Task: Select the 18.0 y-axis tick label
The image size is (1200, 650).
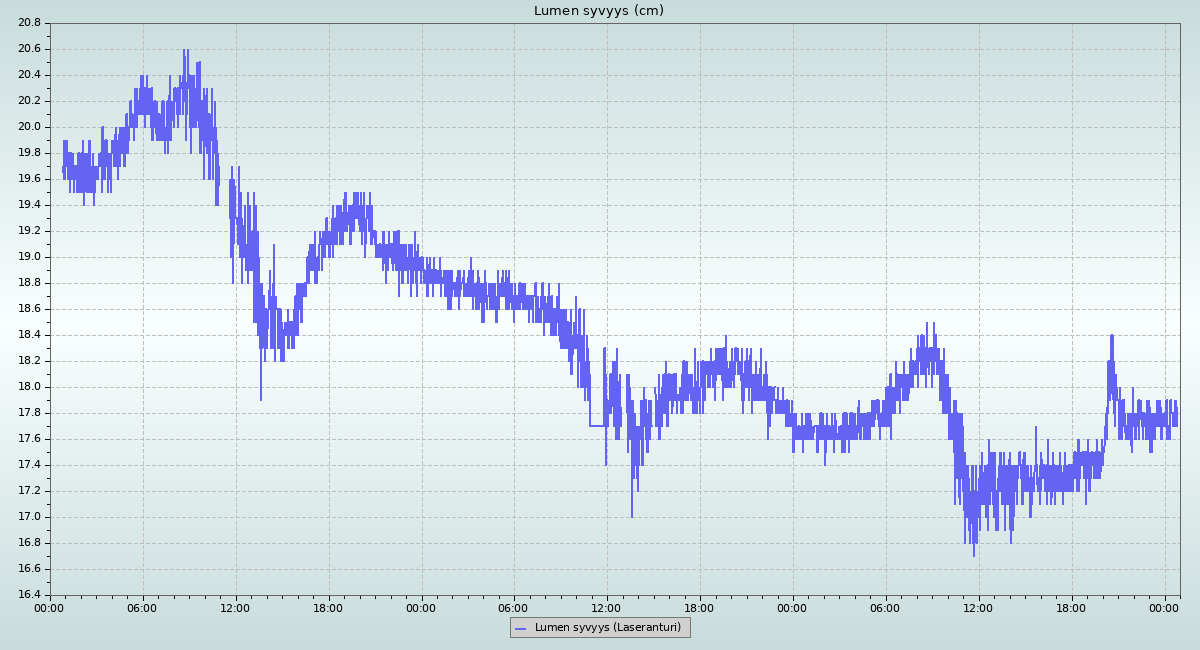Action: click(x=29, y=387)
